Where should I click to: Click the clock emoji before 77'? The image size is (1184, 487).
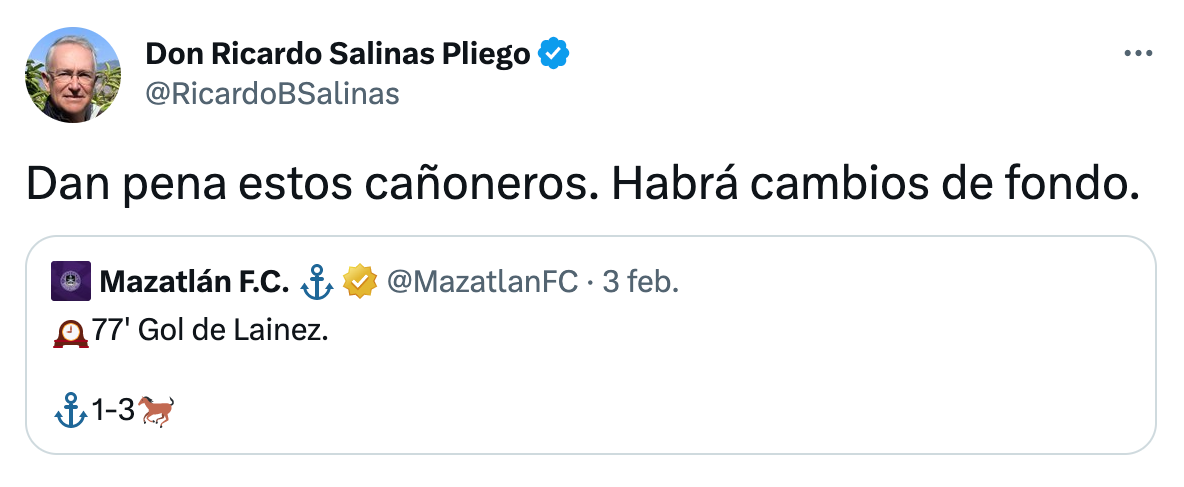(x=70, y=332)
